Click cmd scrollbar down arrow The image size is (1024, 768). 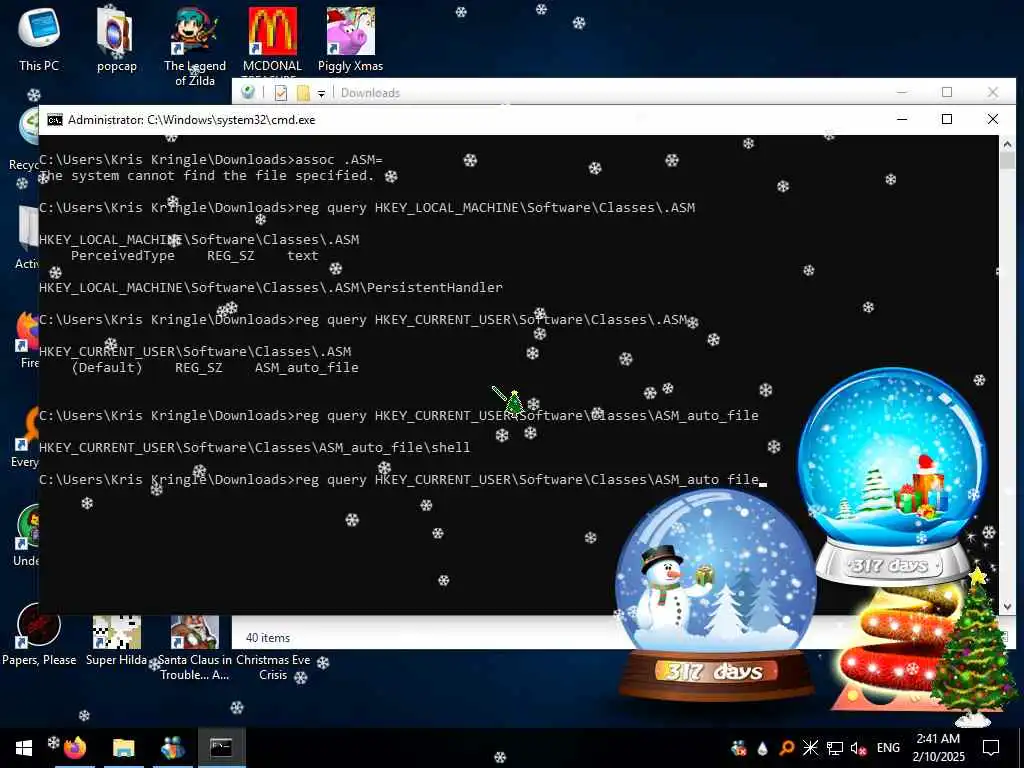click(x=1007, y=607)
